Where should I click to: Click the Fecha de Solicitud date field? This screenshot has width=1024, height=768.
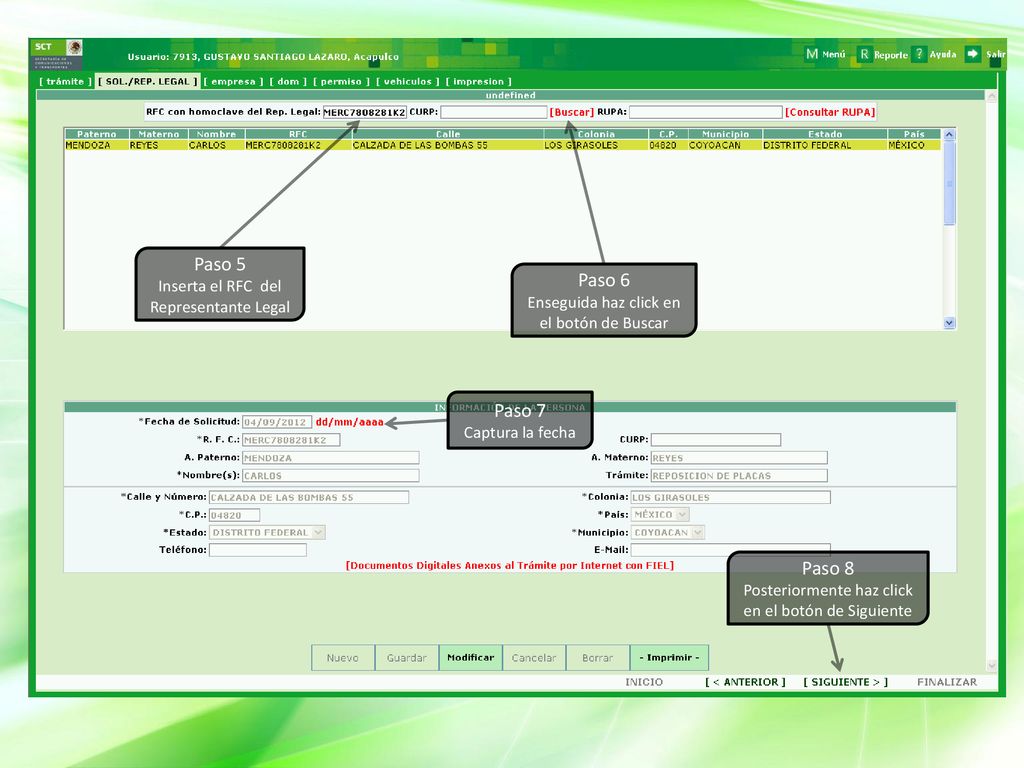coord(277,422)
